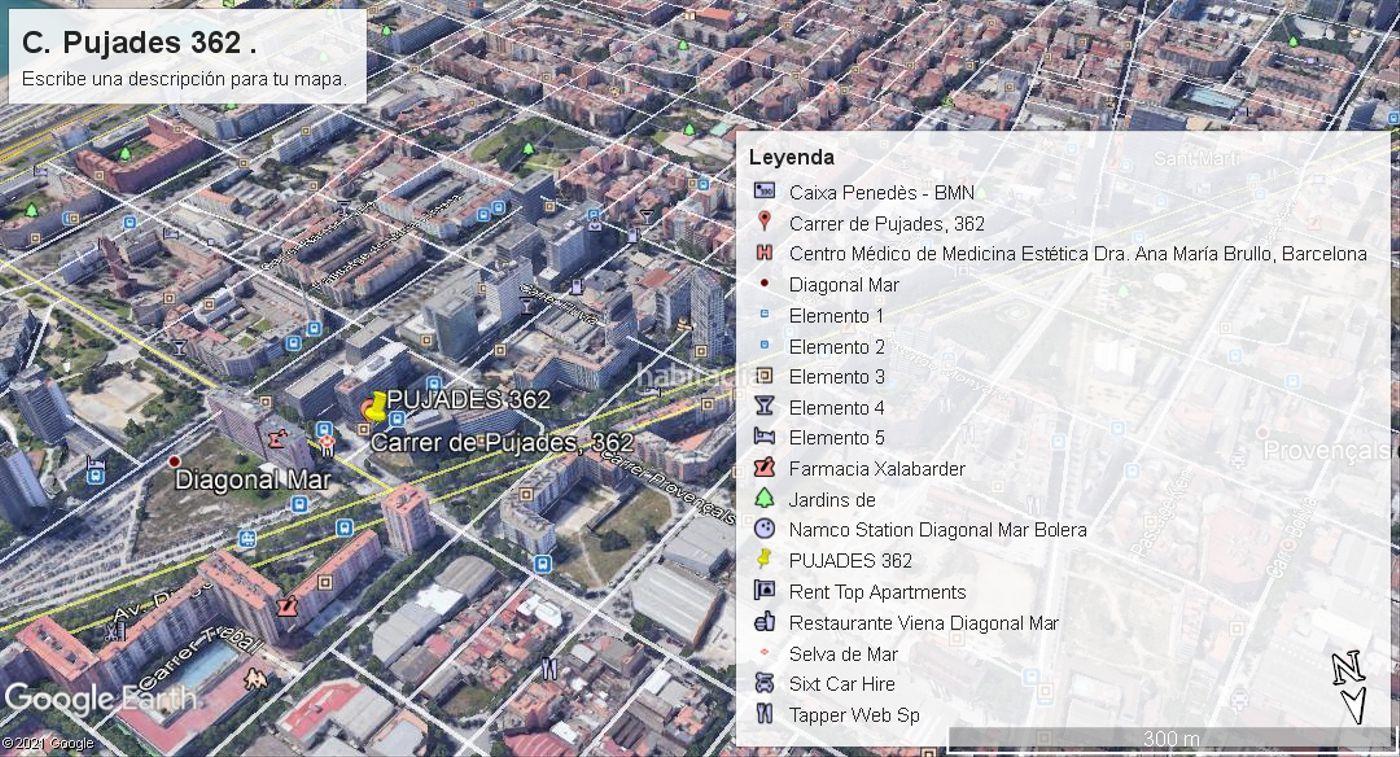Click the 'Sixt Car Hire' legend label
This screenshot has height=757, width=1400.
coord(842,684)
